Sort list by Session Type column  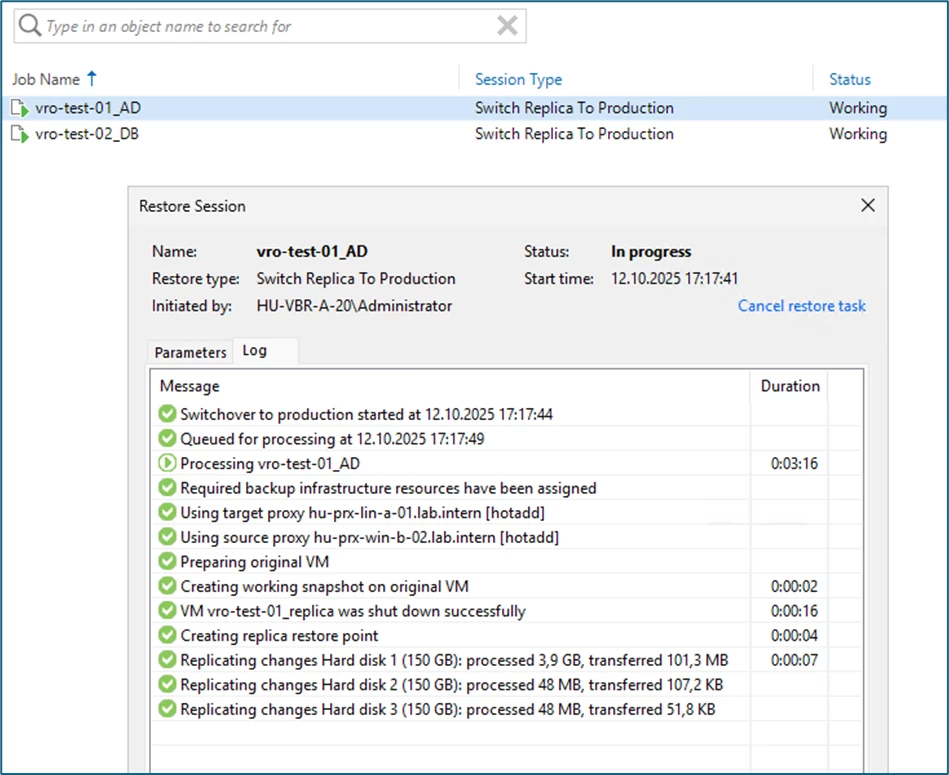(518, 79)
